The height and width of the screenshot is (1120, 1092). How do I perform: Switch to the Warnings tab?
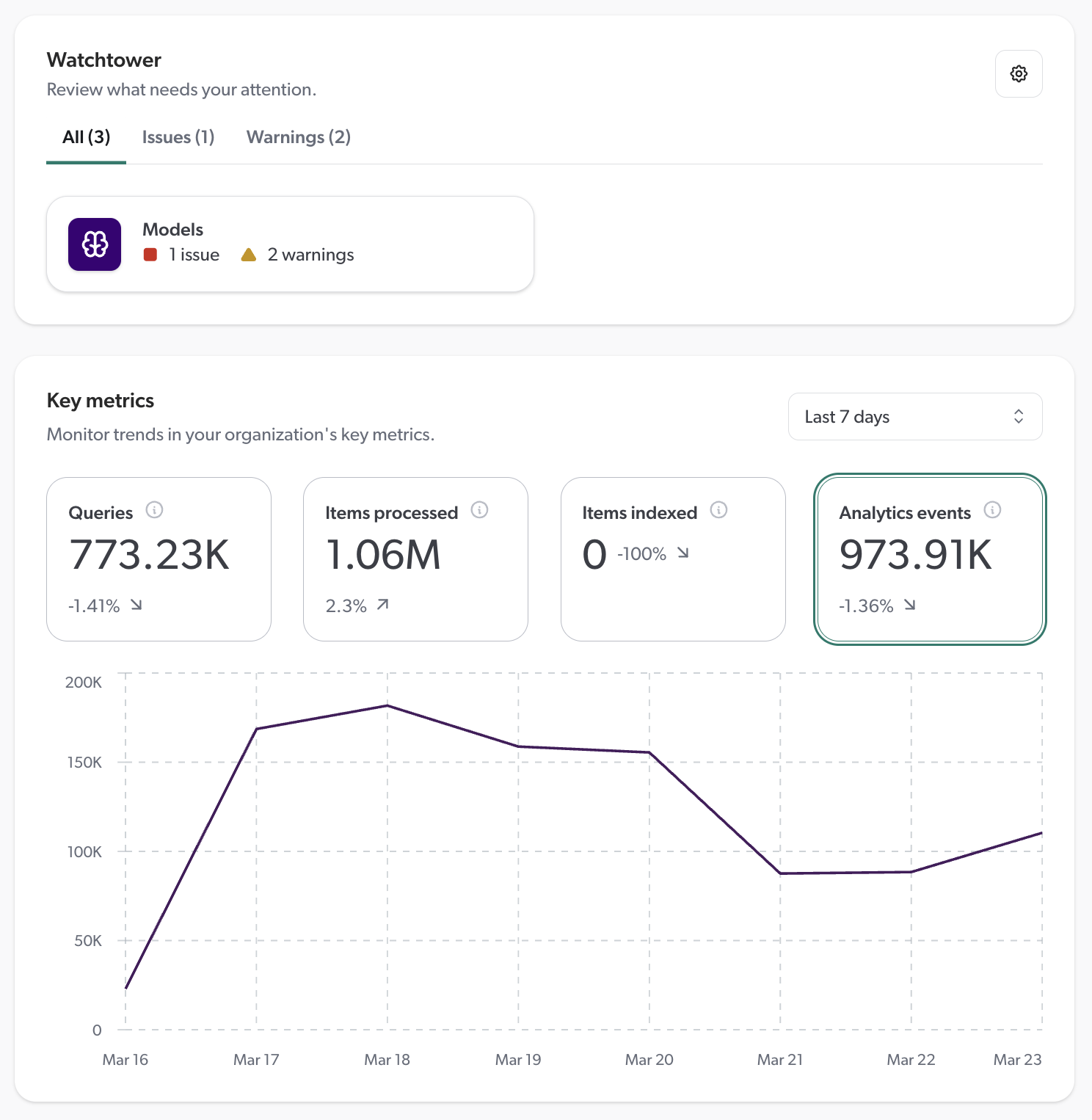[298, 137]
